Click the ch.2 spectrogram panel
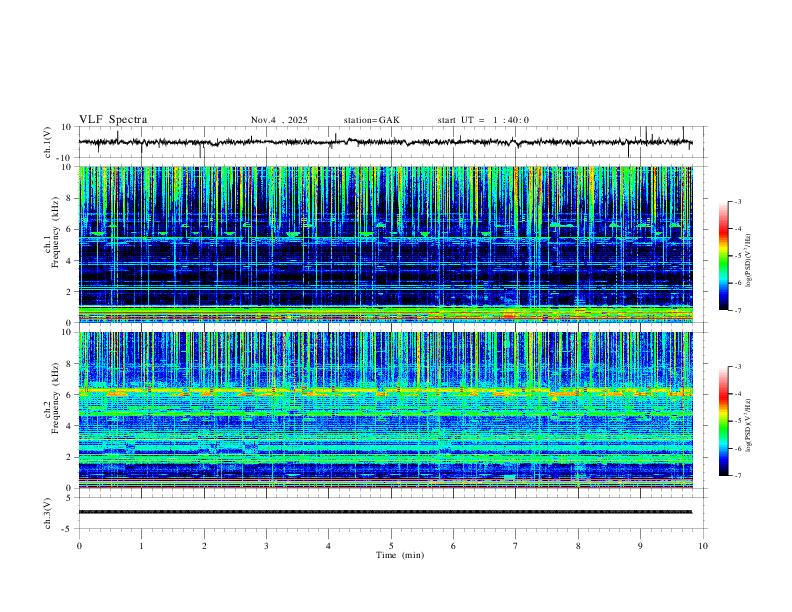Viewport: 792px width, 612px height. point(386,410)
